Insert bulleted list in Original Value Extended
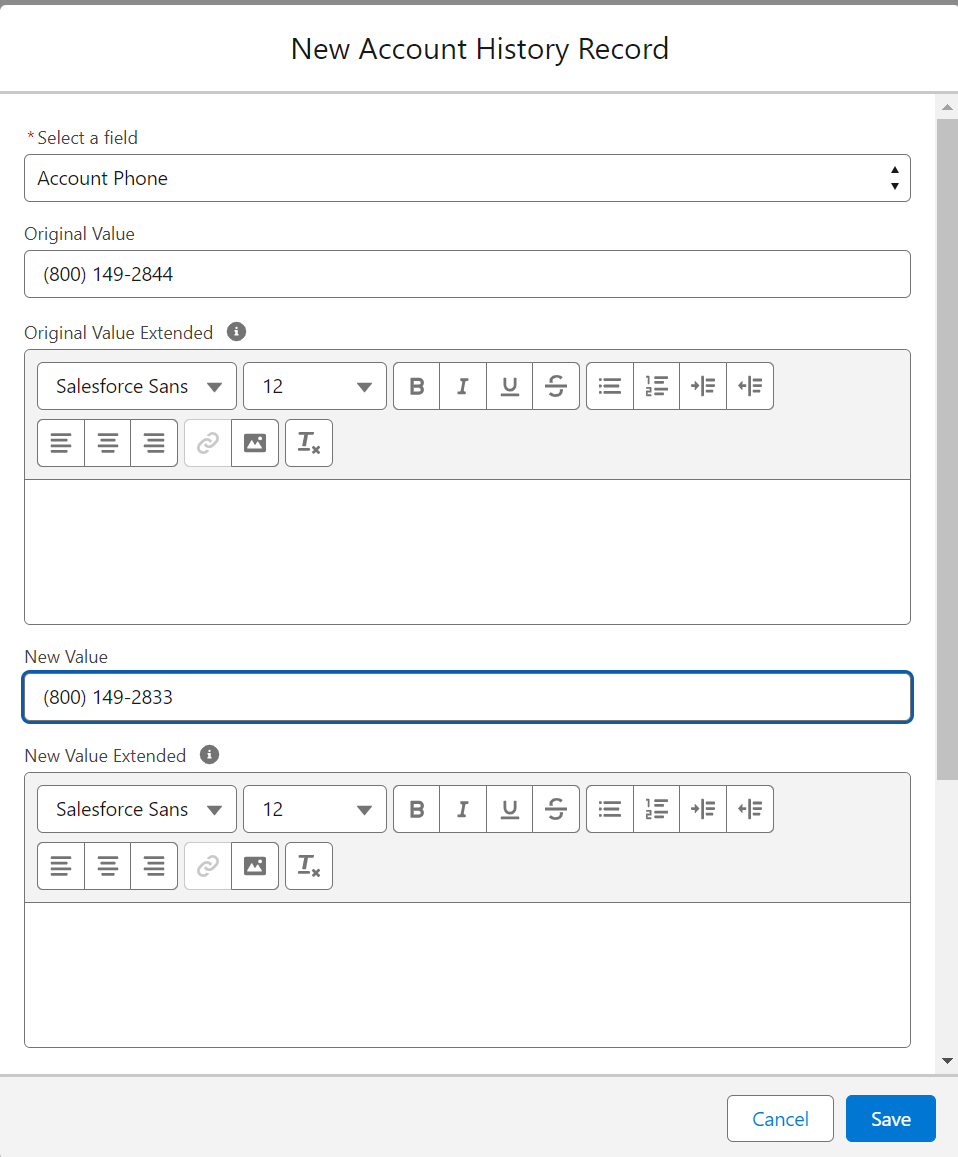The height and width of the screenshot is (1157, 958). click(x=610, y=386)
